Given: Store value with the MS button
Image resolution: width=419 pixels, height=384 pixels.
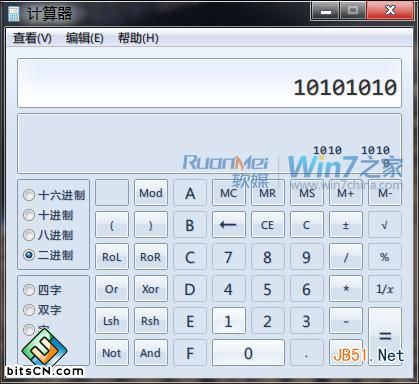Looking at the screenshot, I should (307, 193).
